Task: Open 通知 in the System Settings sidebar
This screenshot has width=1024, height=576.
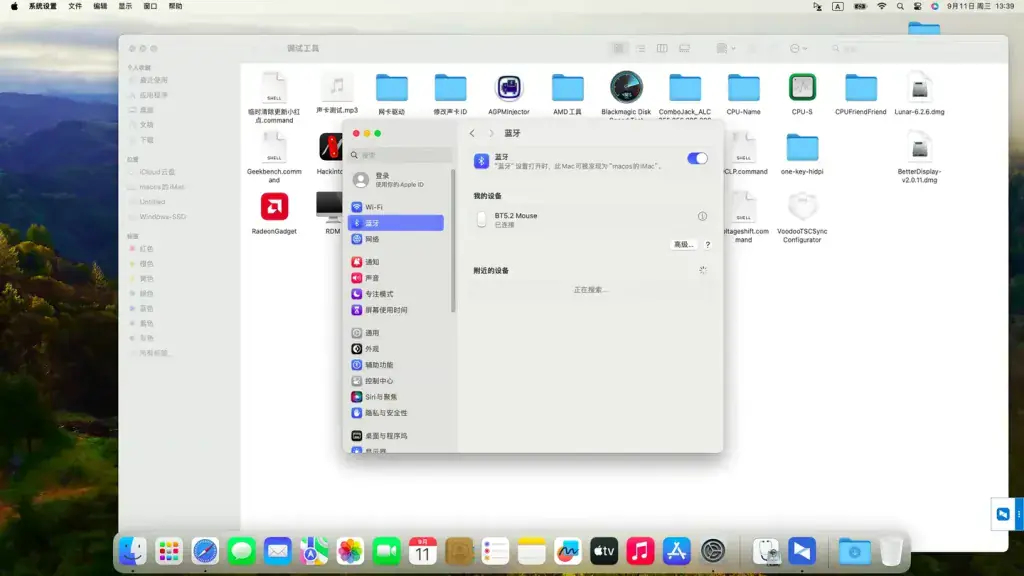Action: pos(396,262)
